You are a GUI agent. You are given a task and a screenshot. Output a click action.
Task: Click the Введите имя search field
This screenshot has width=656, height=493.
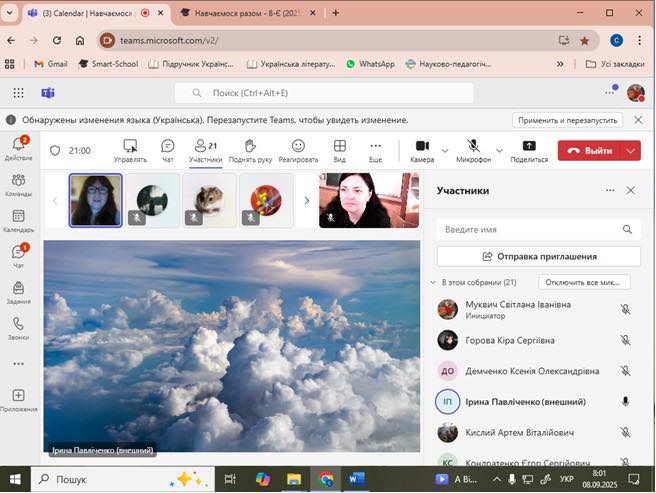click(530, 229)
